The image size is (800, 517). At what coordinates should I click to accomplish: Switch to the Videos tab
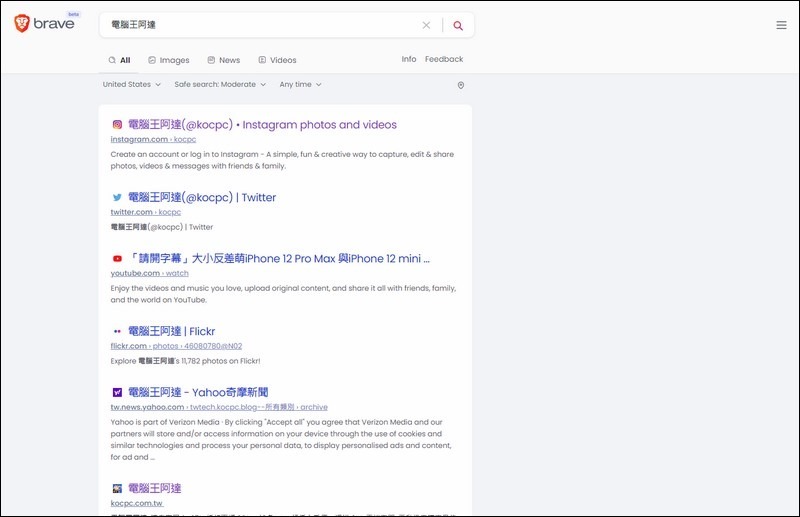[277, 60]
